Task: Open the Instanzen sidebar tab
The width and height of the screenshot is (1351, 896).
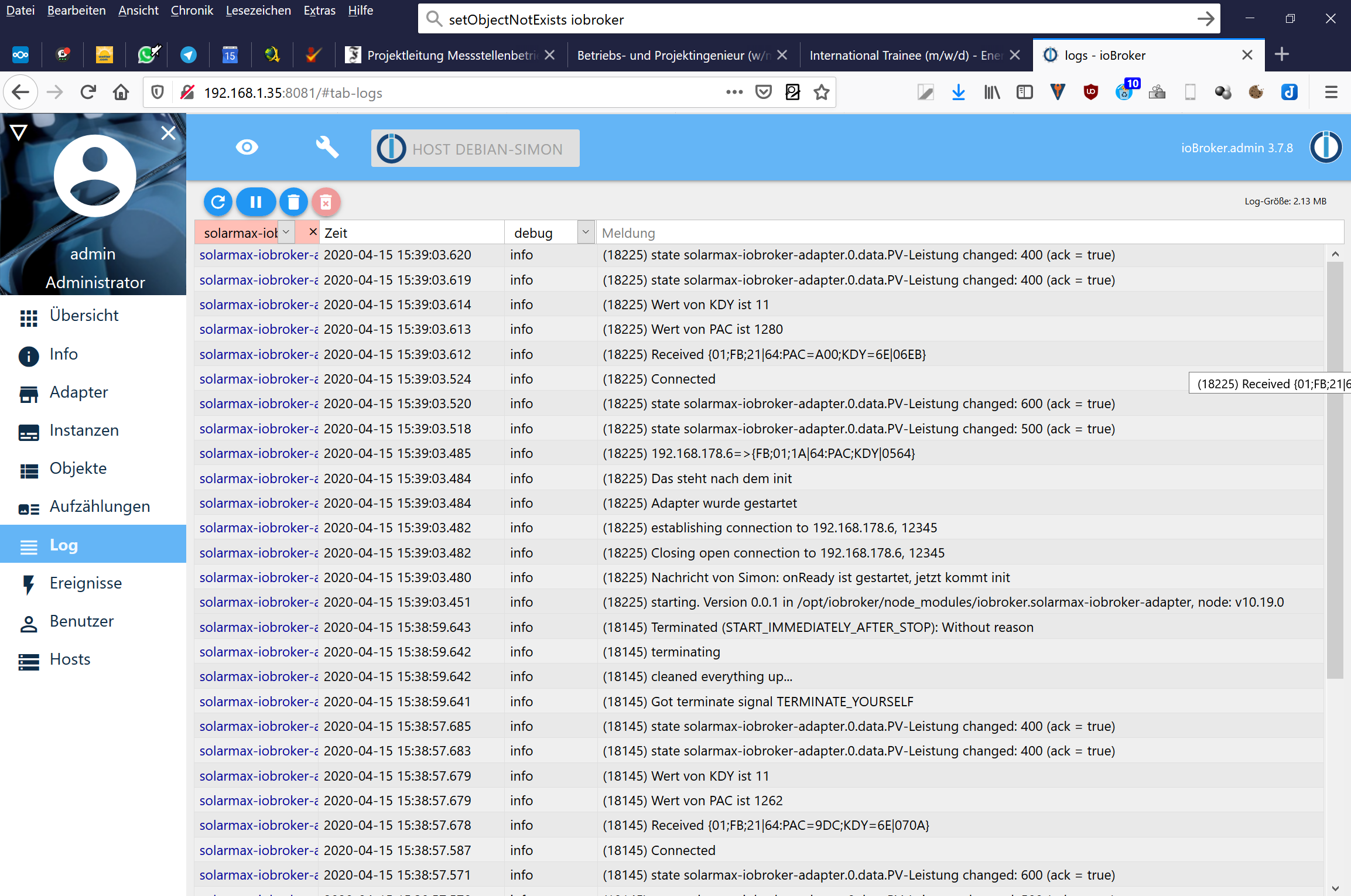Action: [x=84, y=430]
